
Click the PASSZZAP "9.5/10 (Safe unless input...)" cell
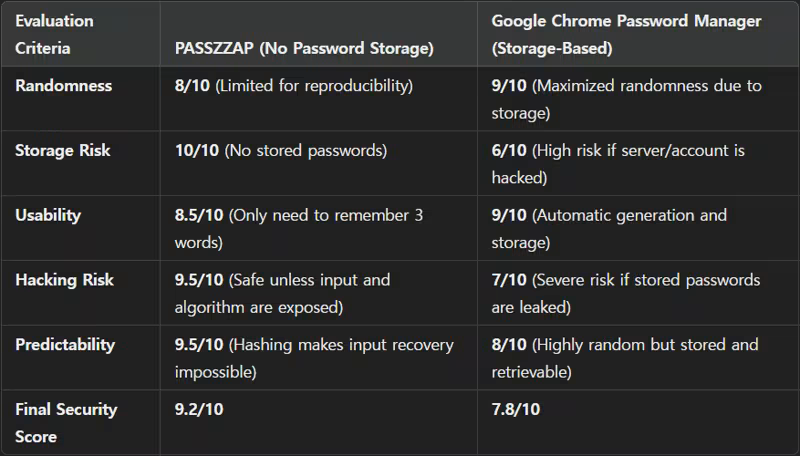[283, 293]
